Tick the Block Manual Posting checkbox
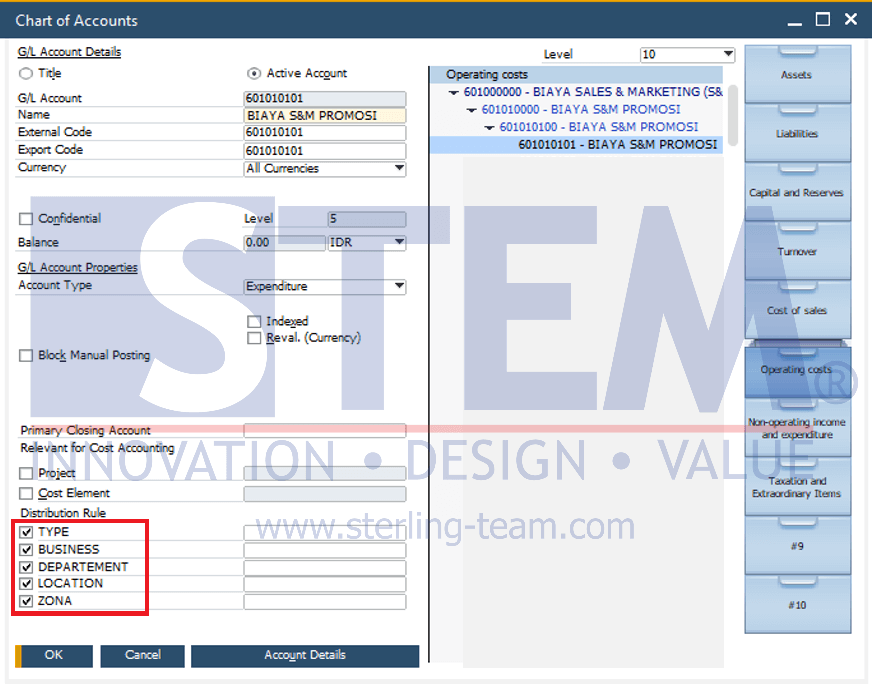872x686 pixels. 26,356
